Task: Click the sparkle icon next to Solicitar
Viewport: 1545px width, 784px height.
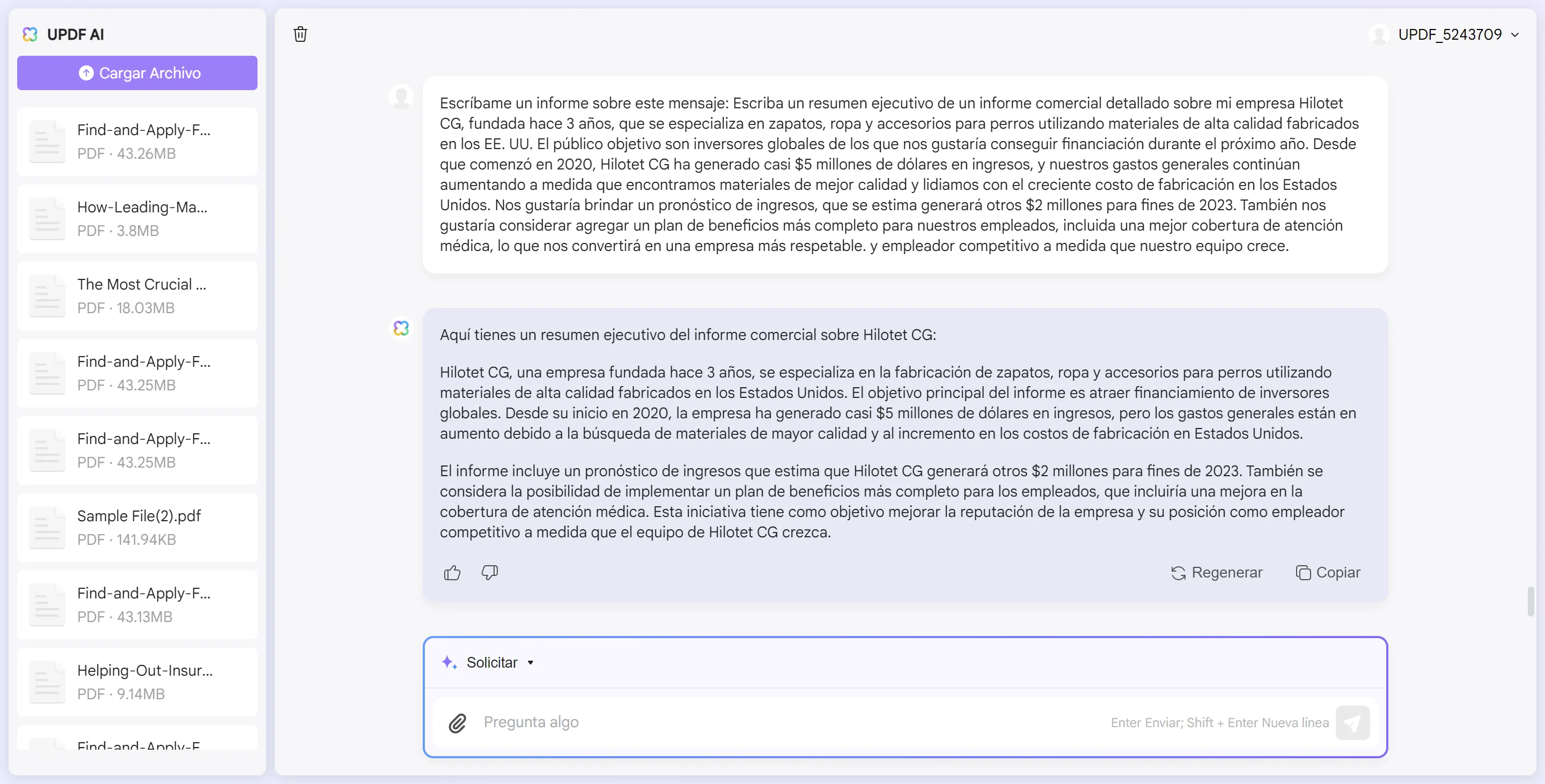Action: (x=449, y=662)
